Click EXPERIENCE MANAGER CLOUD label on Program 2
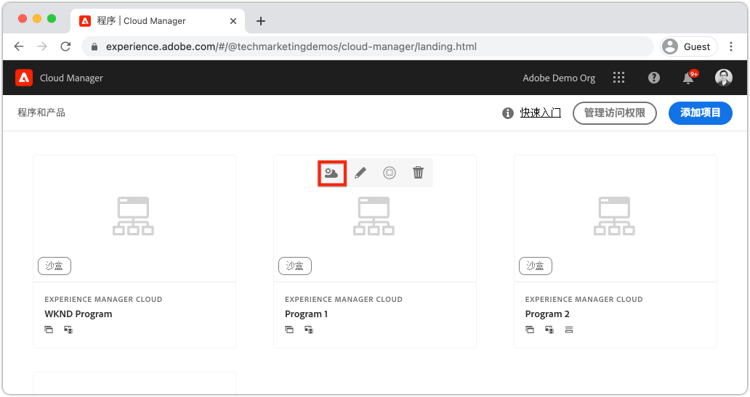The width and height of the screenshot is (750, 397). [584, 299]
